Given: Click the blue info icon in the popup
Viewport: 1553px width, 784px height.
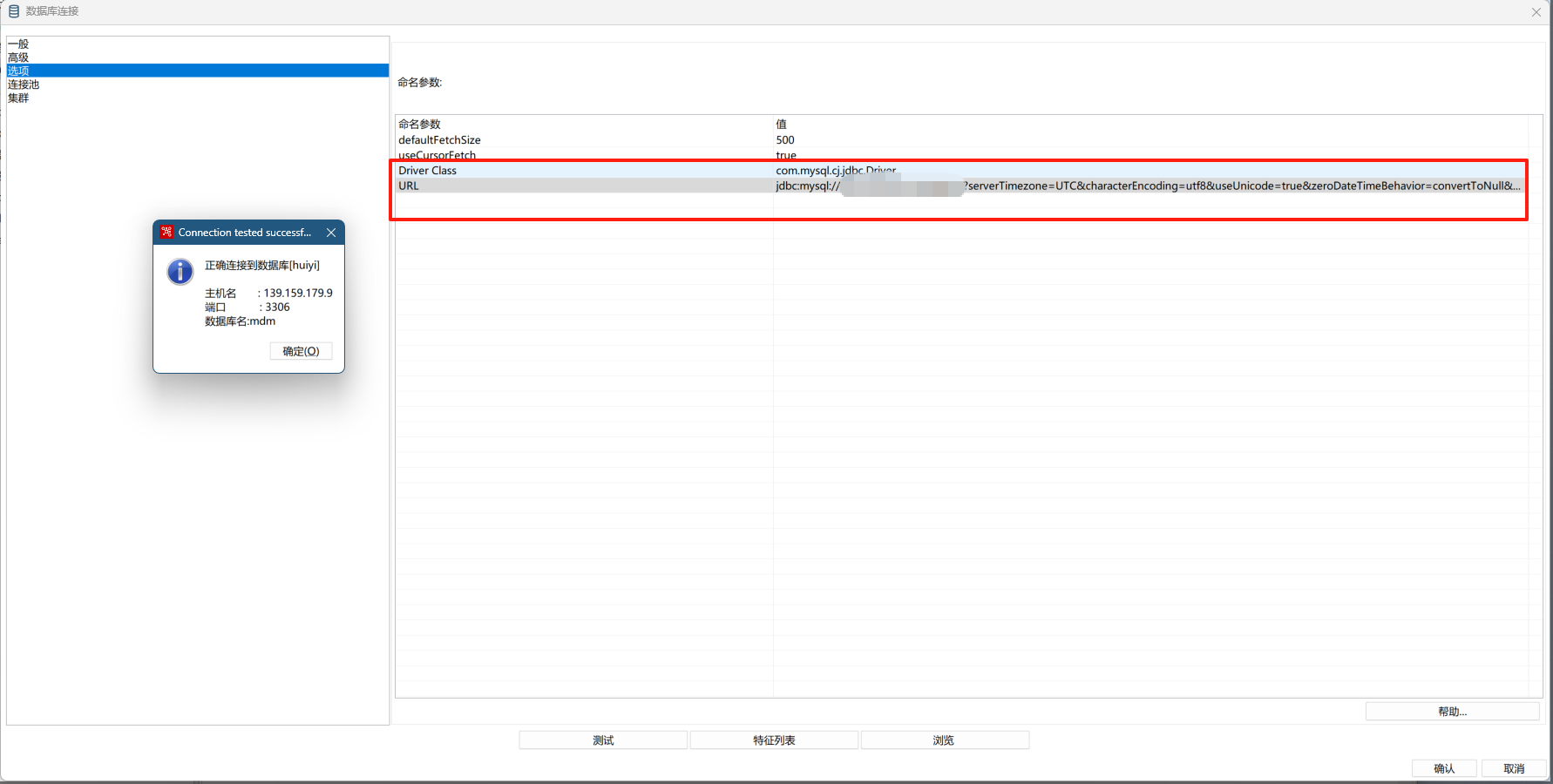Looking at the screenshot, I should pyautogui.click(x=179, y=271).
